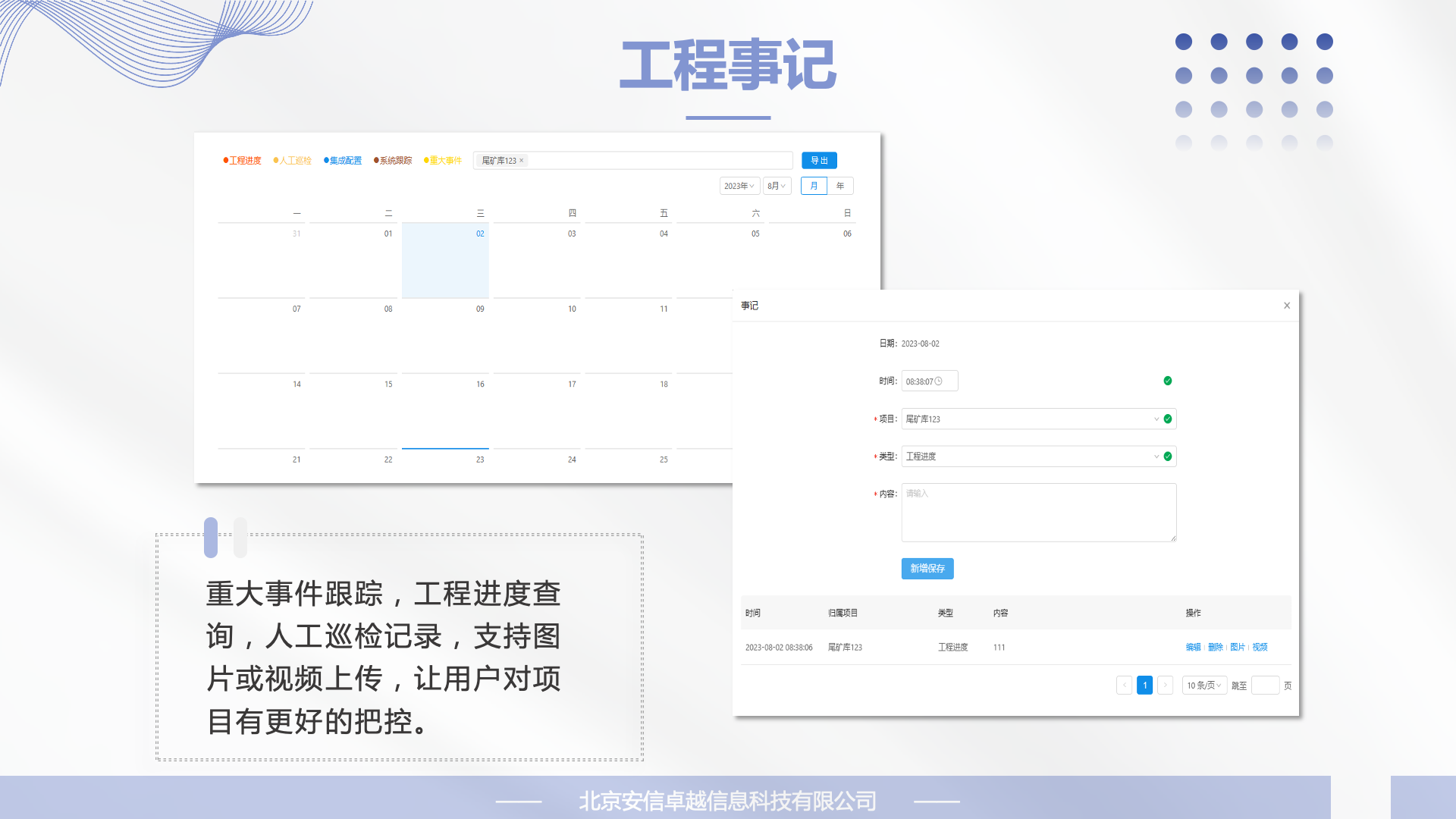Image resolution: width=1456 pixels, height=819 pixels.
Task: Toggle the 工程进度 legend filter
Action: pos(243,161)
